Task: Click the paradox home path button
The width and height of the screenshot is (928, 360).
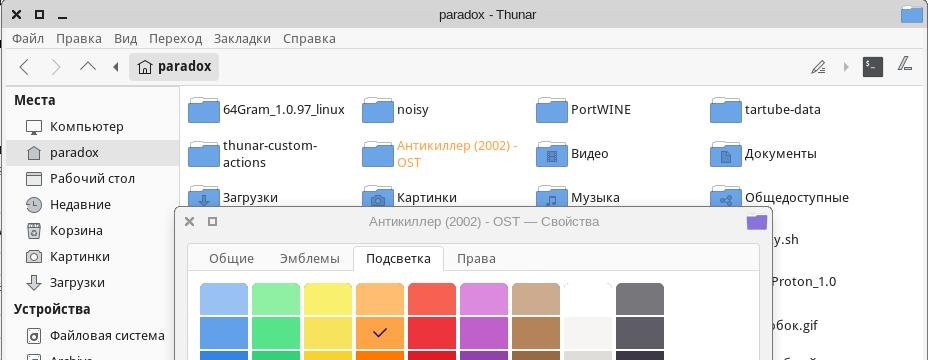Action: click(174, 66)
